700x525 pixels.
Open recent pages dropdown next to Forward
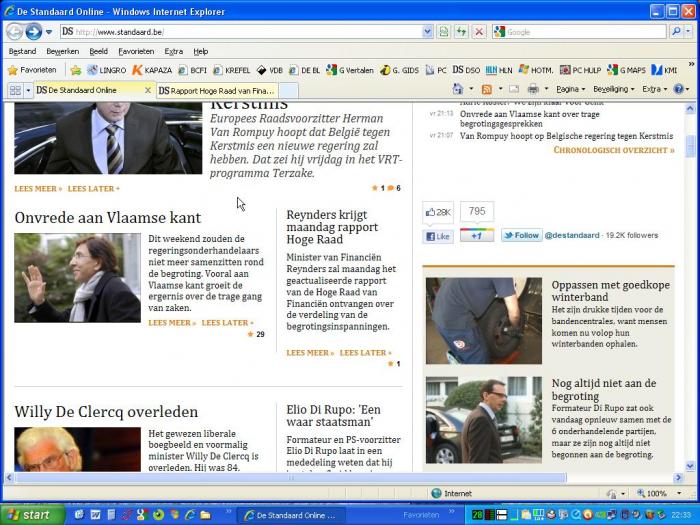(49, 32)
